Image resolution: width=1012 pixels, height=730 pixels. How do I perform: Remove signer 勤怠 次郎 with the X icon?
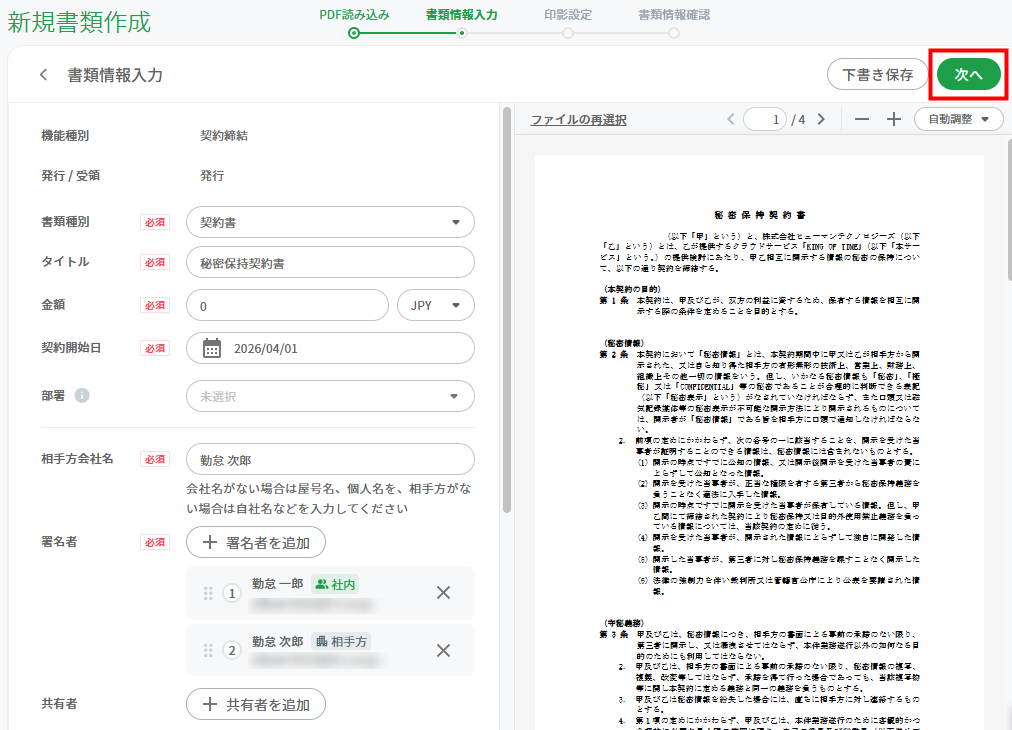click(x=443, y=650)
